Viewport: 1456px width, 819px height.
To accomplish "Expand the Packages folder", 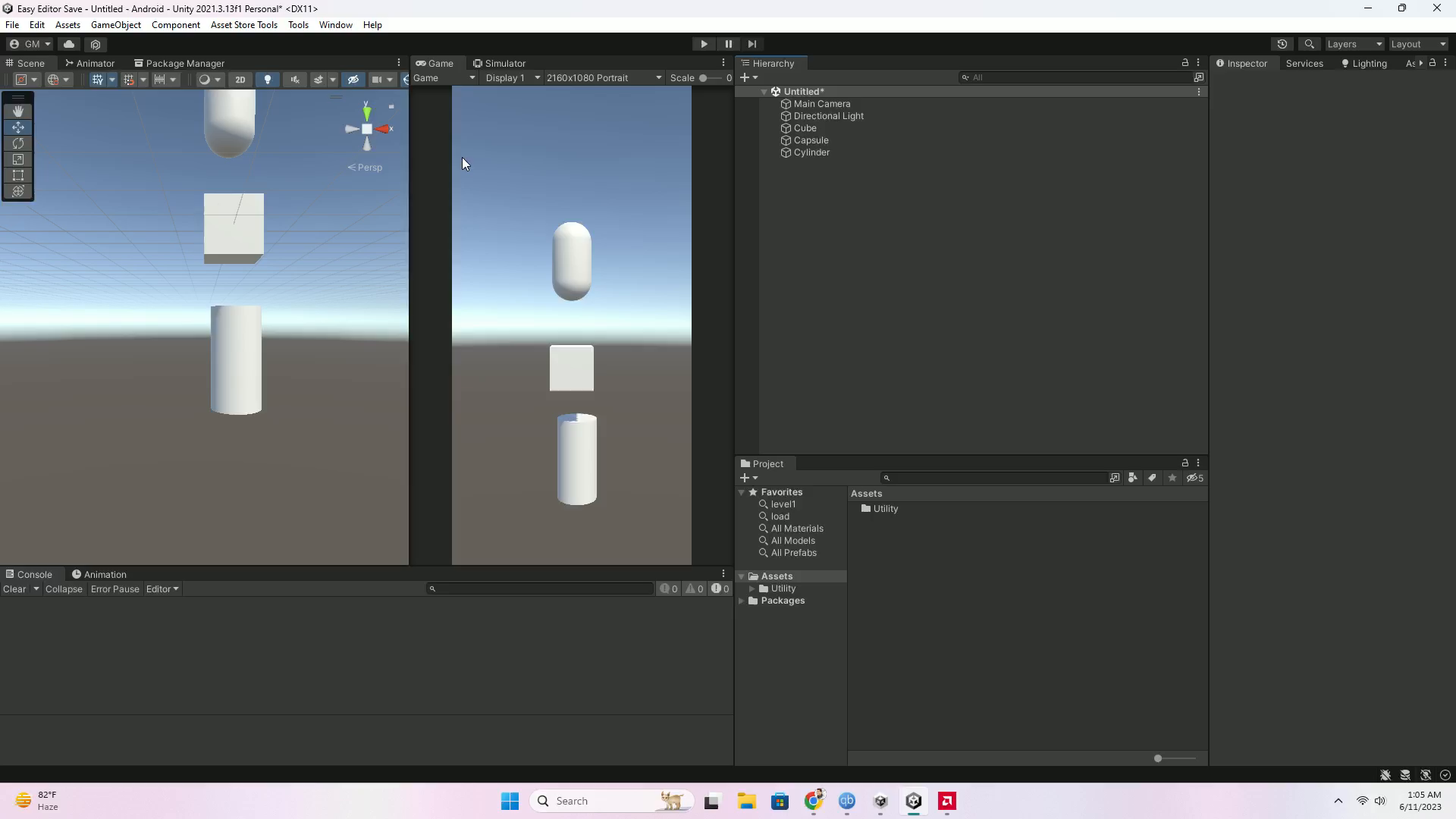I will (x=742, y=601).
